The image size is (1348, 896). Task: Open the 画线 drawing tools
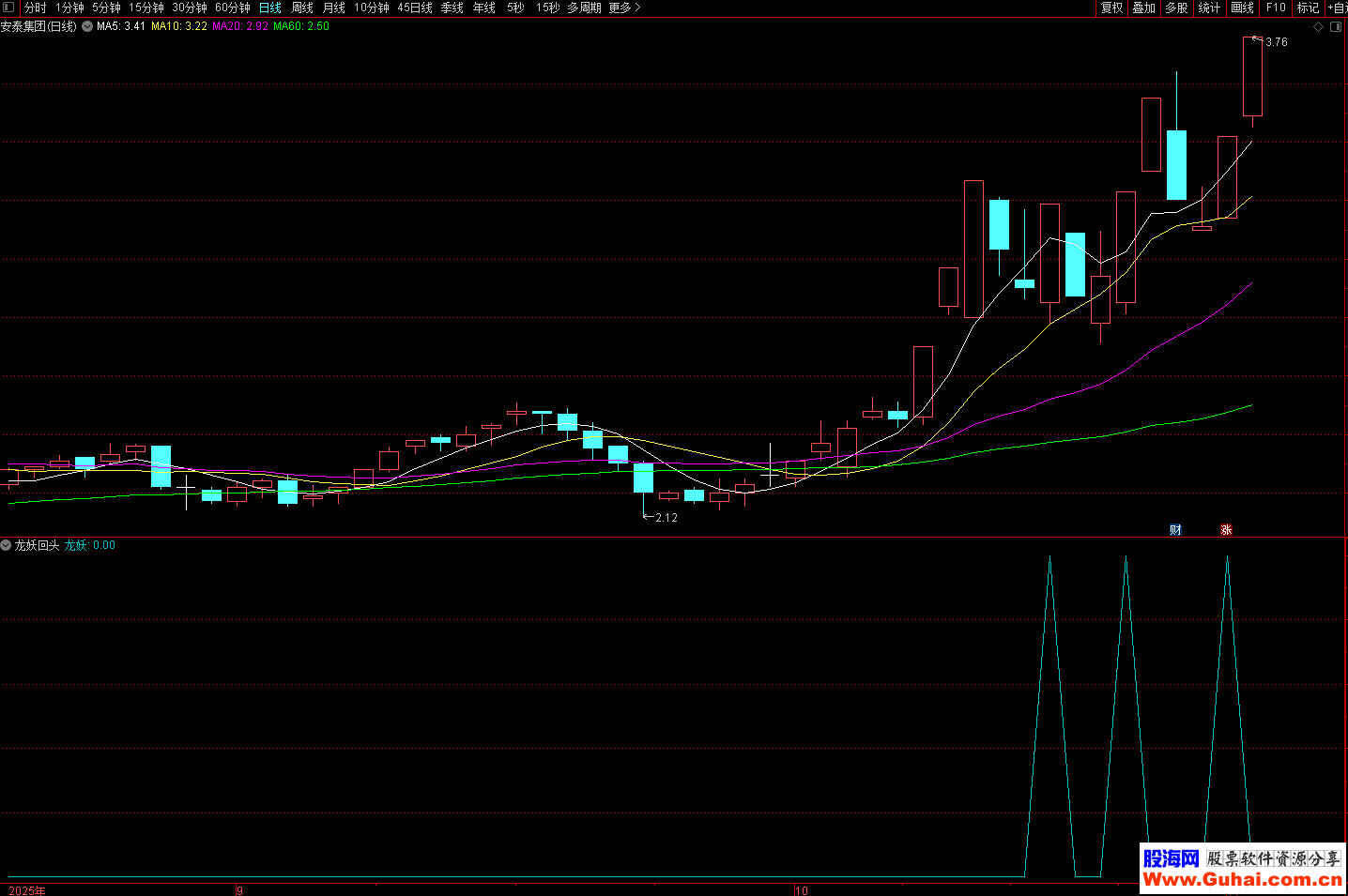(x=1242, y=8)
